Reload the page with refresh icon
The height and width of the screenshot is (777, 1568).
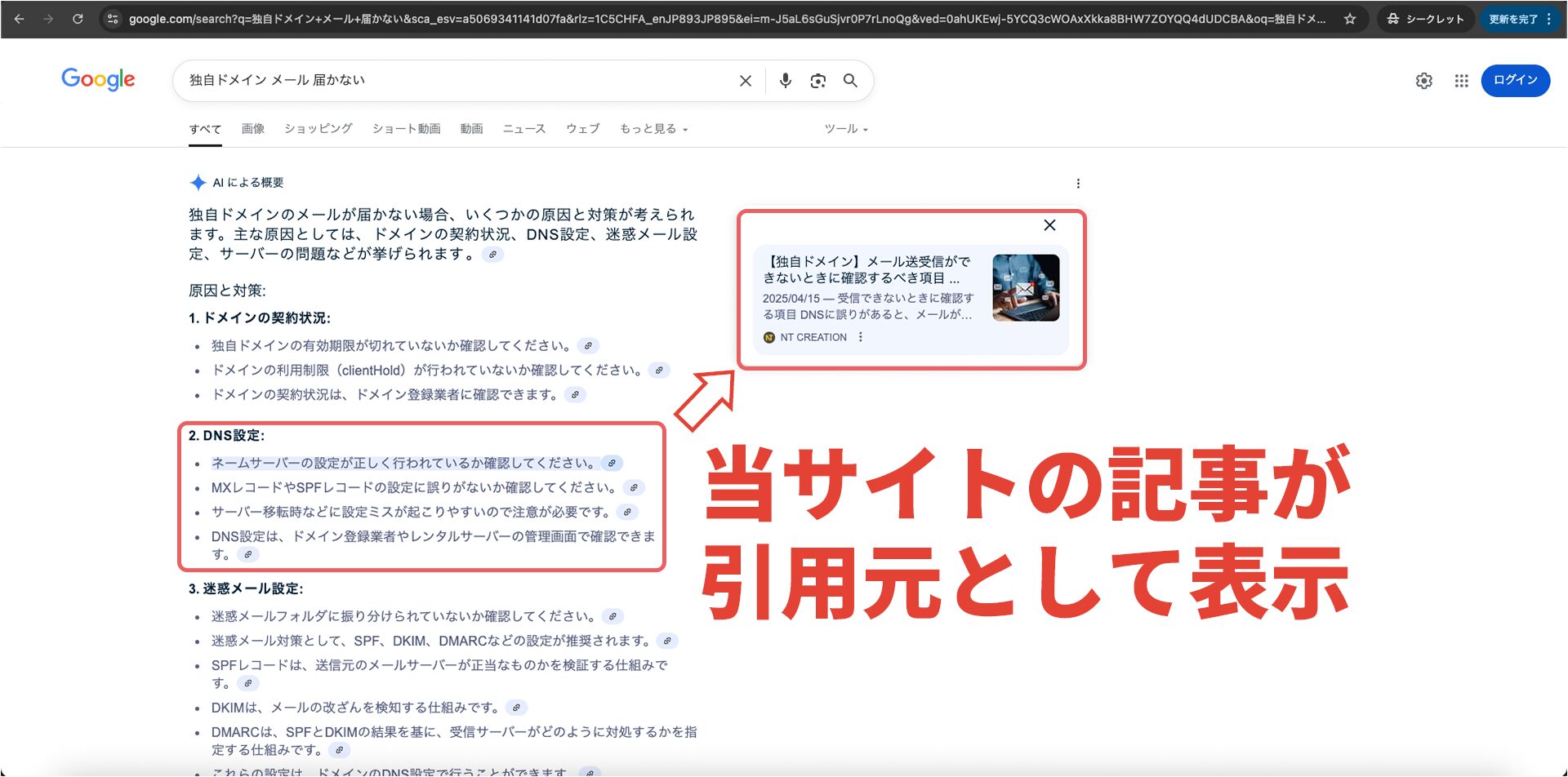[78, 19]
